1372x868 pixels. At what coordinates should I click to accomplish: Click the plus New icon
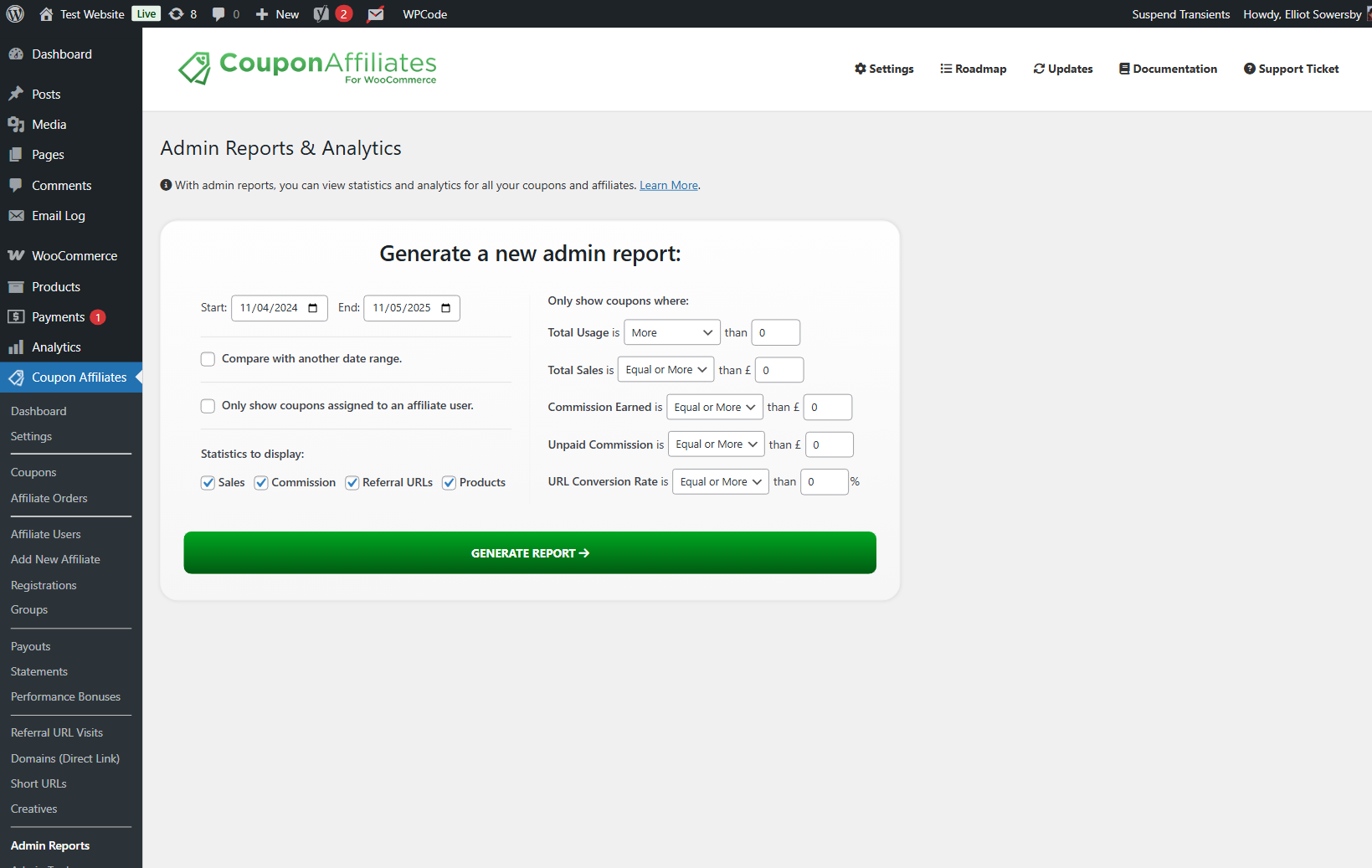262,14
